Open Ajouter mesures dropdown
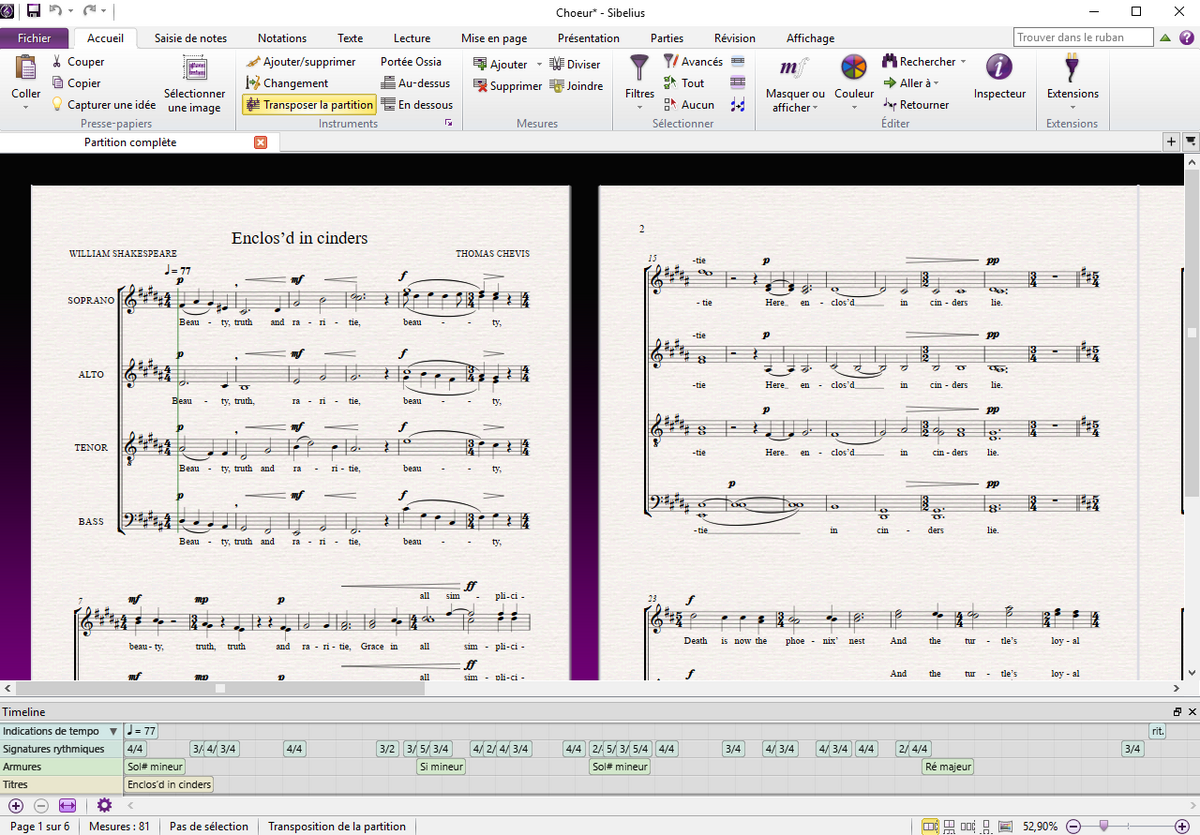This screenshot has height=835, width=1200. point(539,65)
